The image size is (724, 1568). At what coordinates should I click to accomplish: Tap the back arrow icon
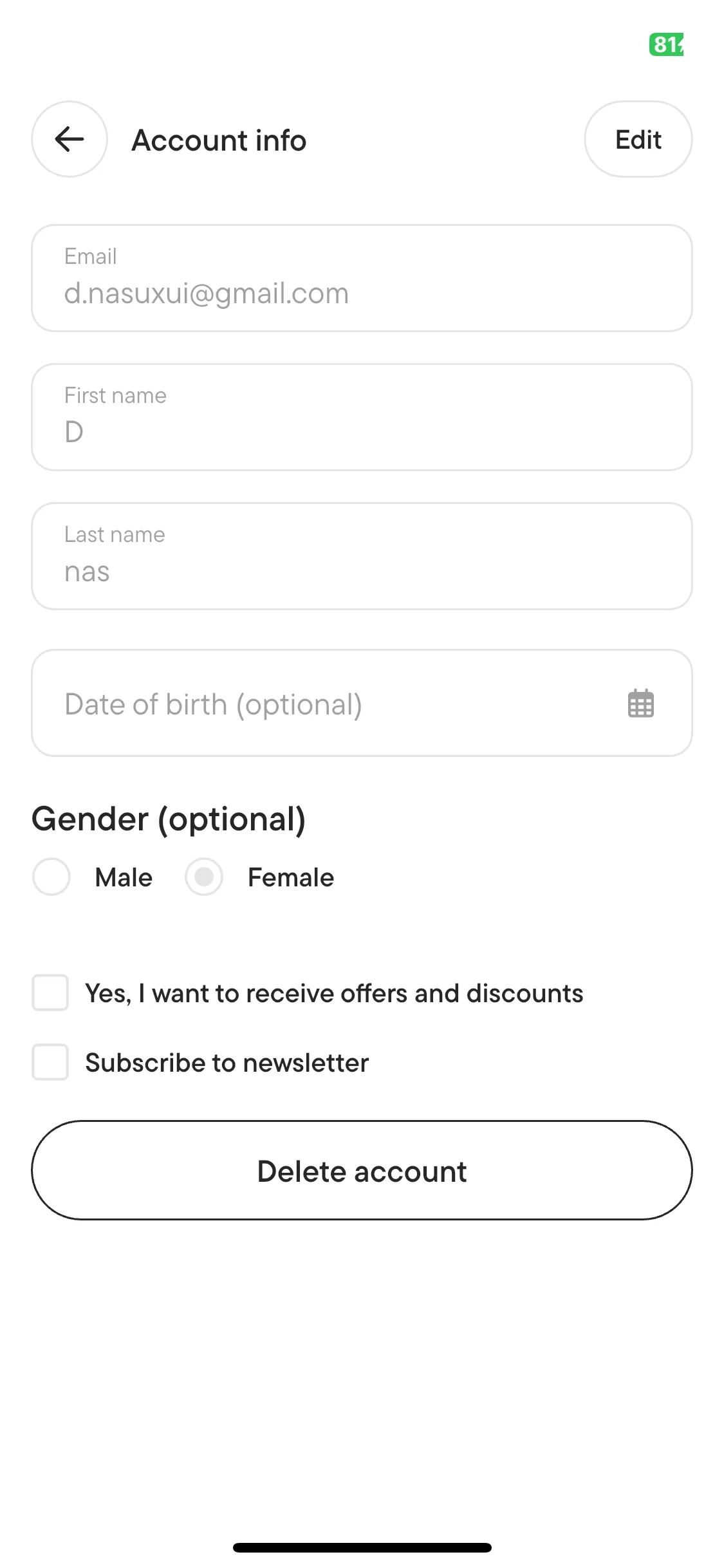pyautogui.click(x=70, y=139)
